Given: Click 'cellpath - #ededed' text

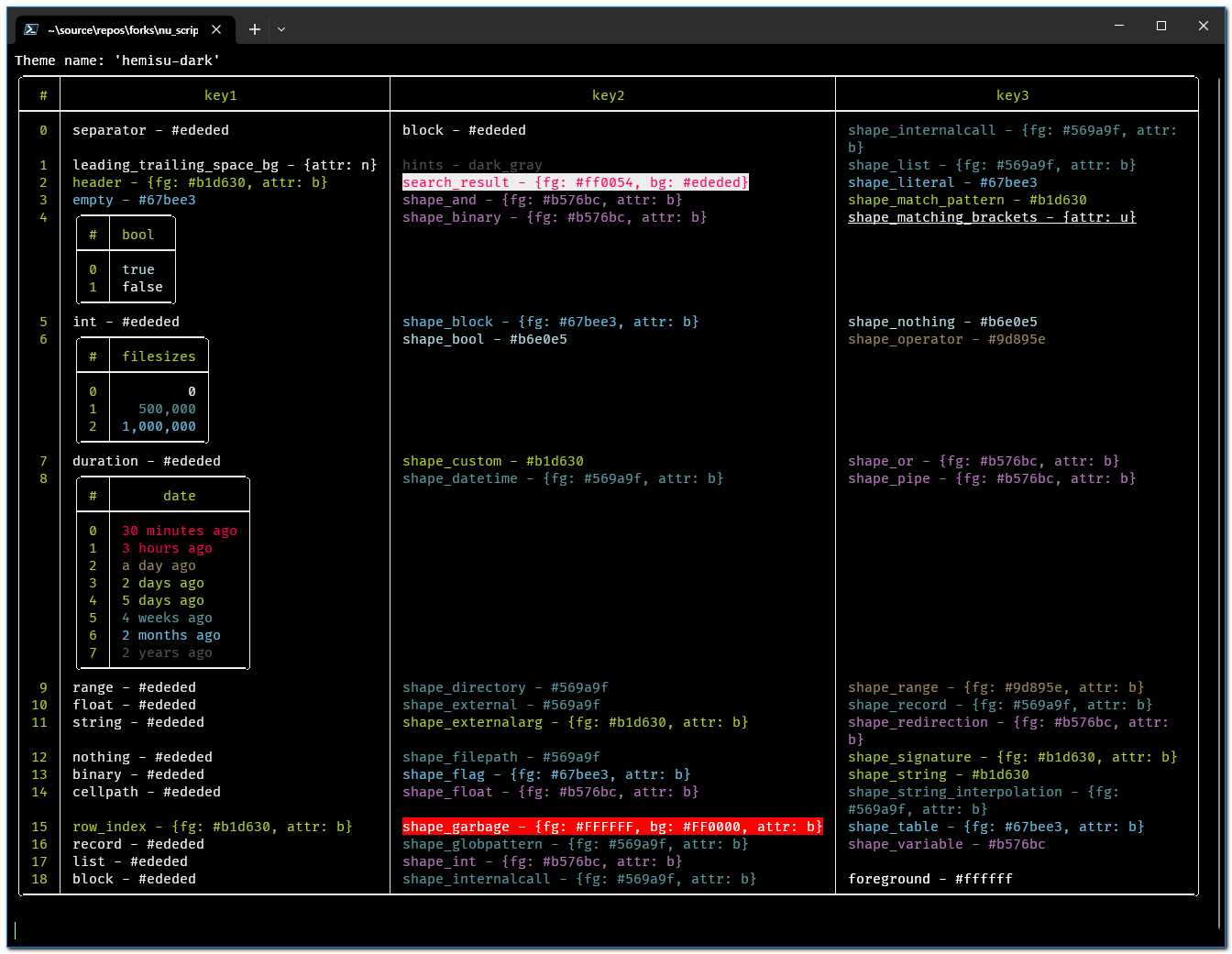Looking at the screenshot, I should click(147, 792).
